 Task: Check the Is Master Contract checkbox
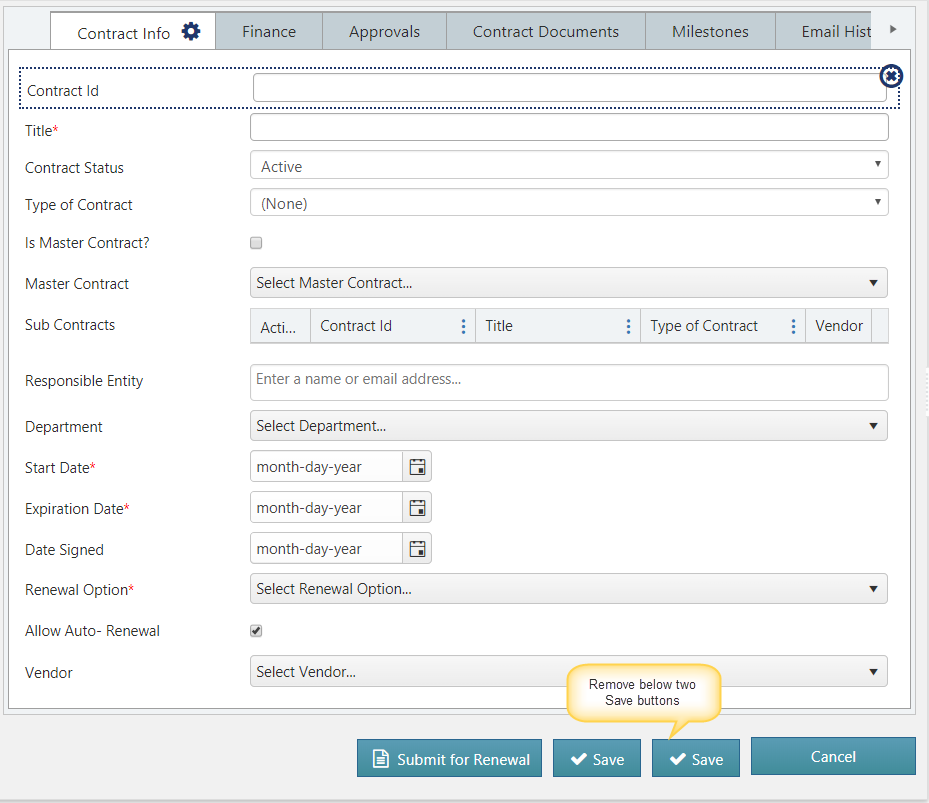pyautogui.click(x=256, y=243)
